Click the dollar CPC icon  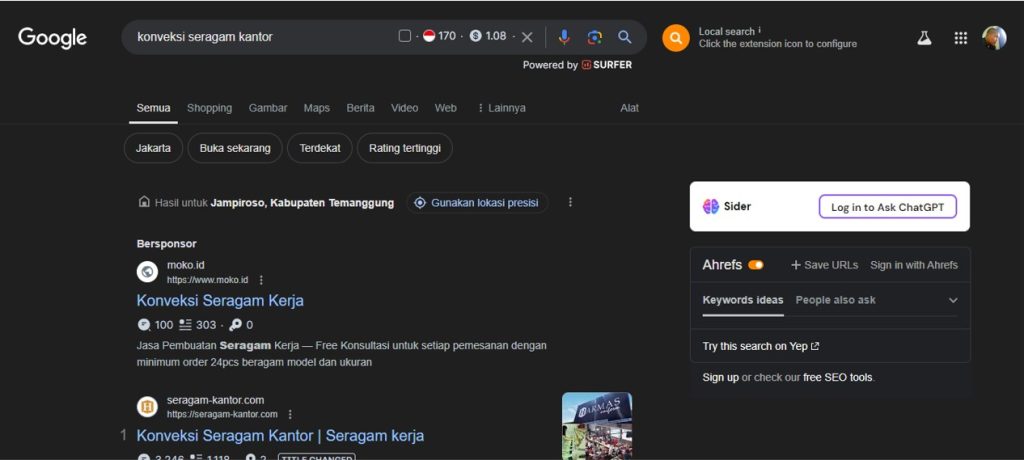[475, 36]
